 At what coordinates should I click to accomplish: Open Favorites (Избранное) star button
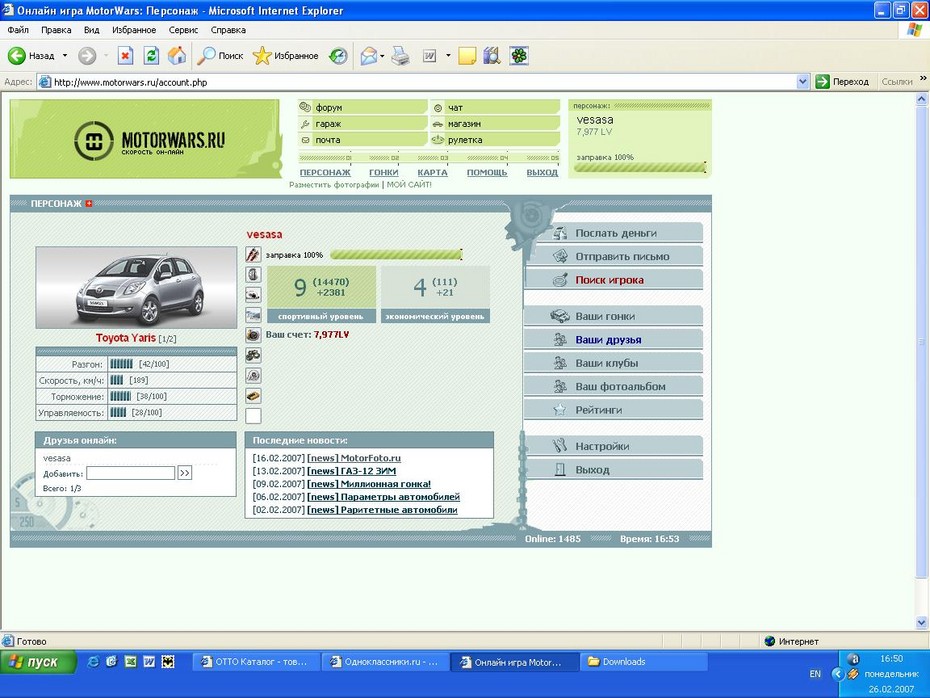pyautogui.click(x=285, y=56)
